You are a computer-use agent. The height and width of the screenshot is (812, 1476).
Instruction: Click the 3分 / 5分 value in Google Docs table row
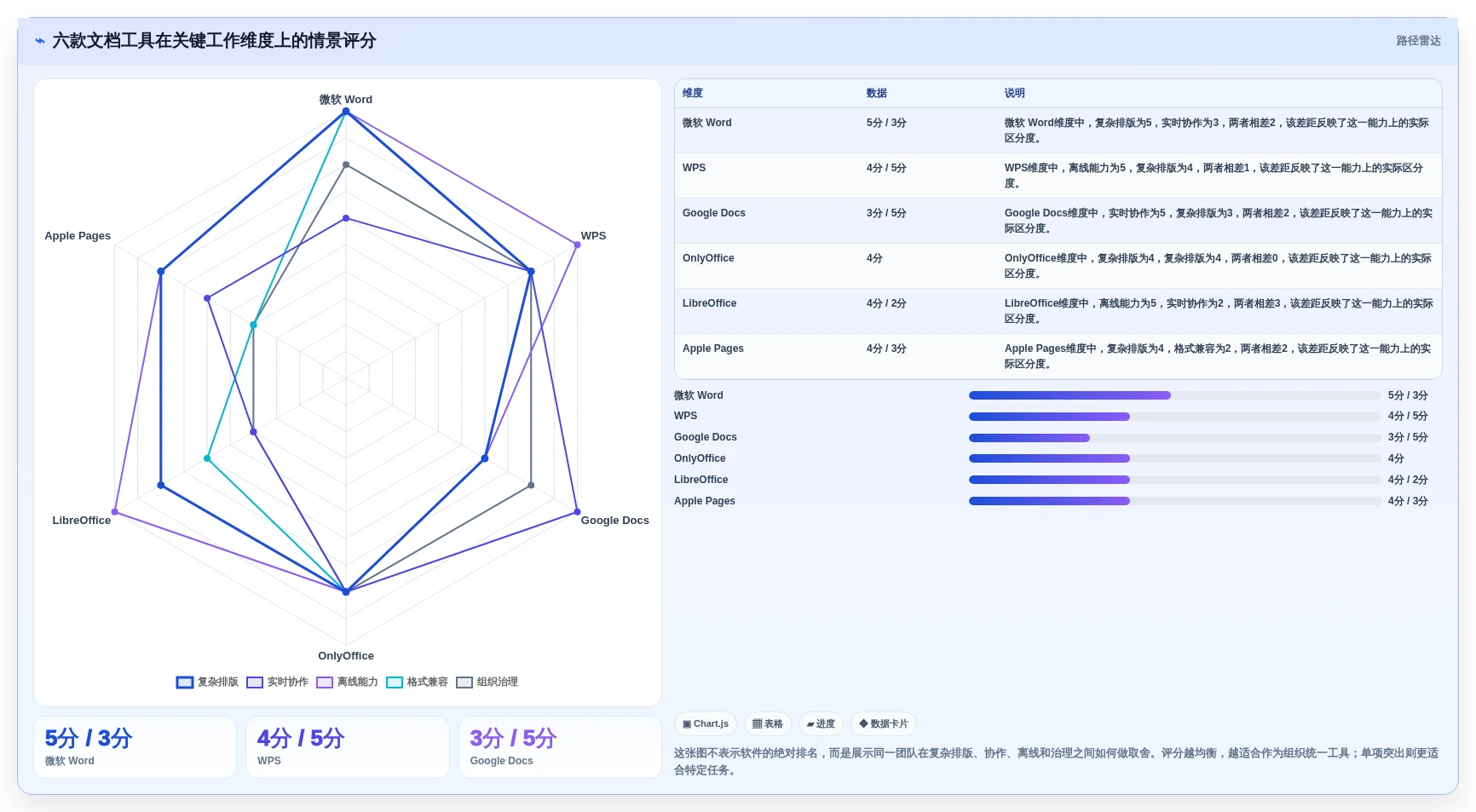pyautogui.click(x=886, y=213)
